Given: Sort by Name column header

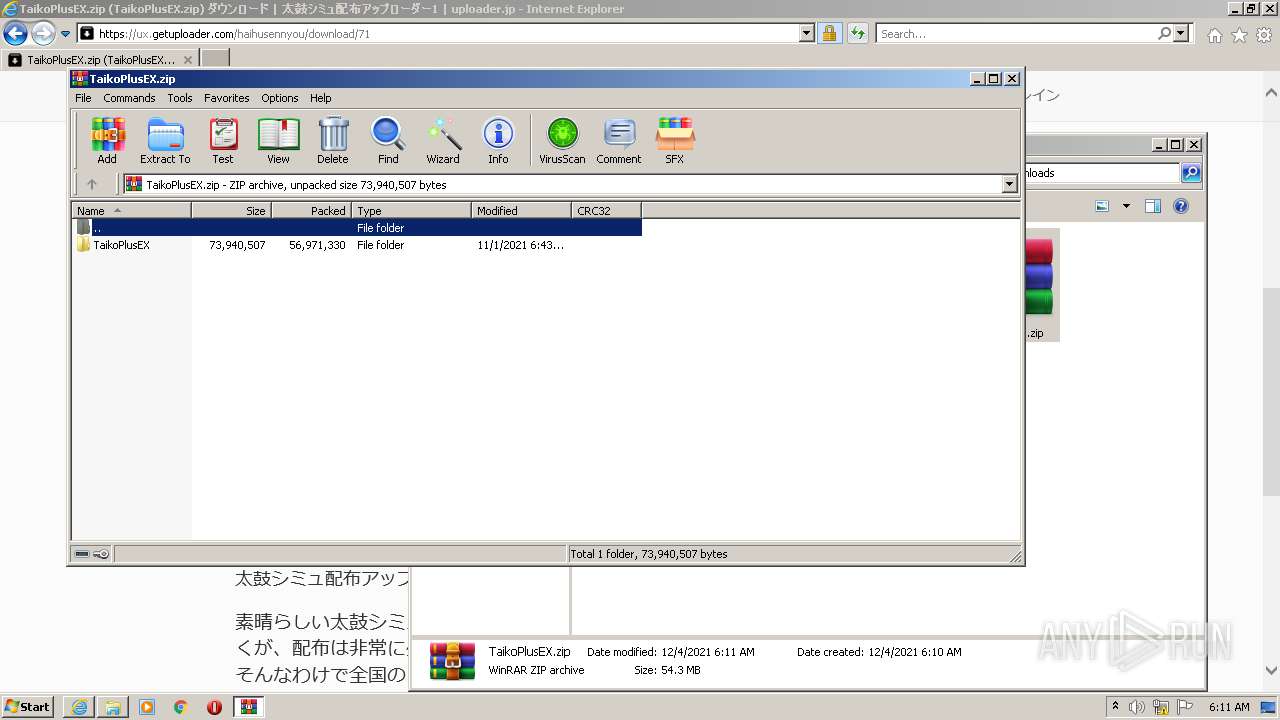Looking at the screenshot, I should point(131,211).
